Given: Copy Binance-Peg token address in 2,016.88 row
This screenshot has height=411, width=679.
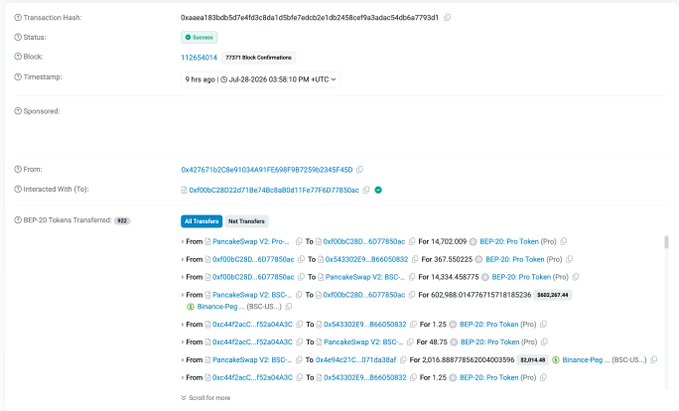Looking at the screenshot, I should tap(654, 360).
